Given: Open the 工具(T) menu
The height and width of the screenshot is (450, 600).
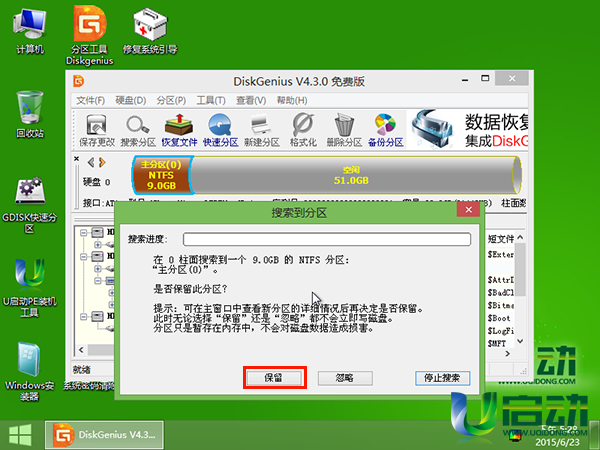Looking at the screenshot, I should click(x=211, y=101).
